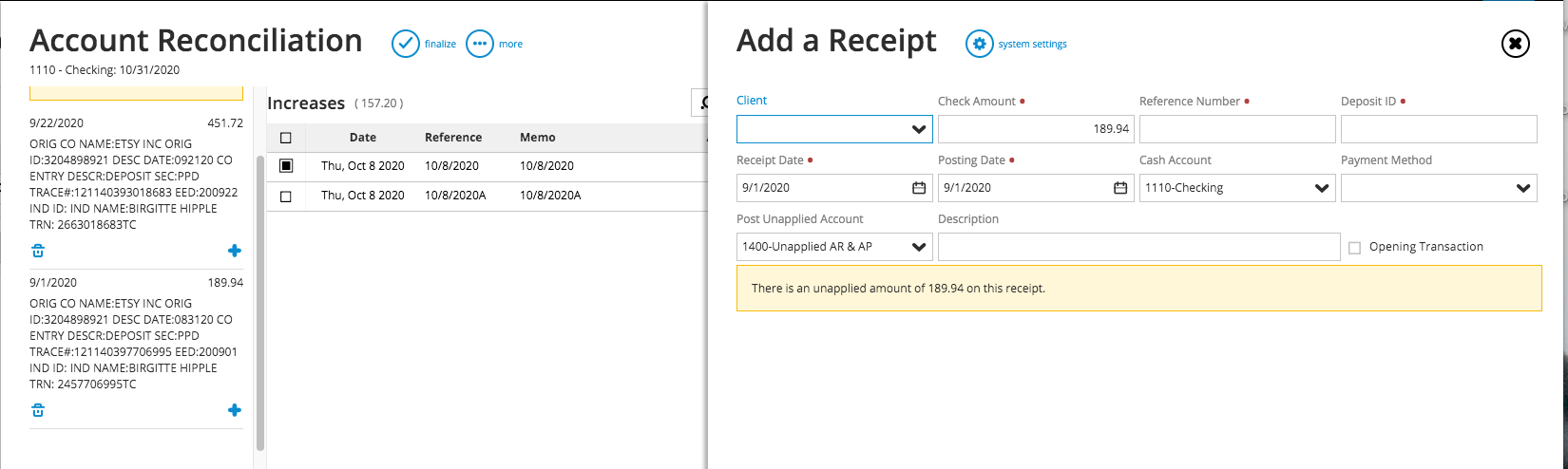1568x469 pixels.
Task: Click the Deposit ID field
Action: [x=1439, y=129]
